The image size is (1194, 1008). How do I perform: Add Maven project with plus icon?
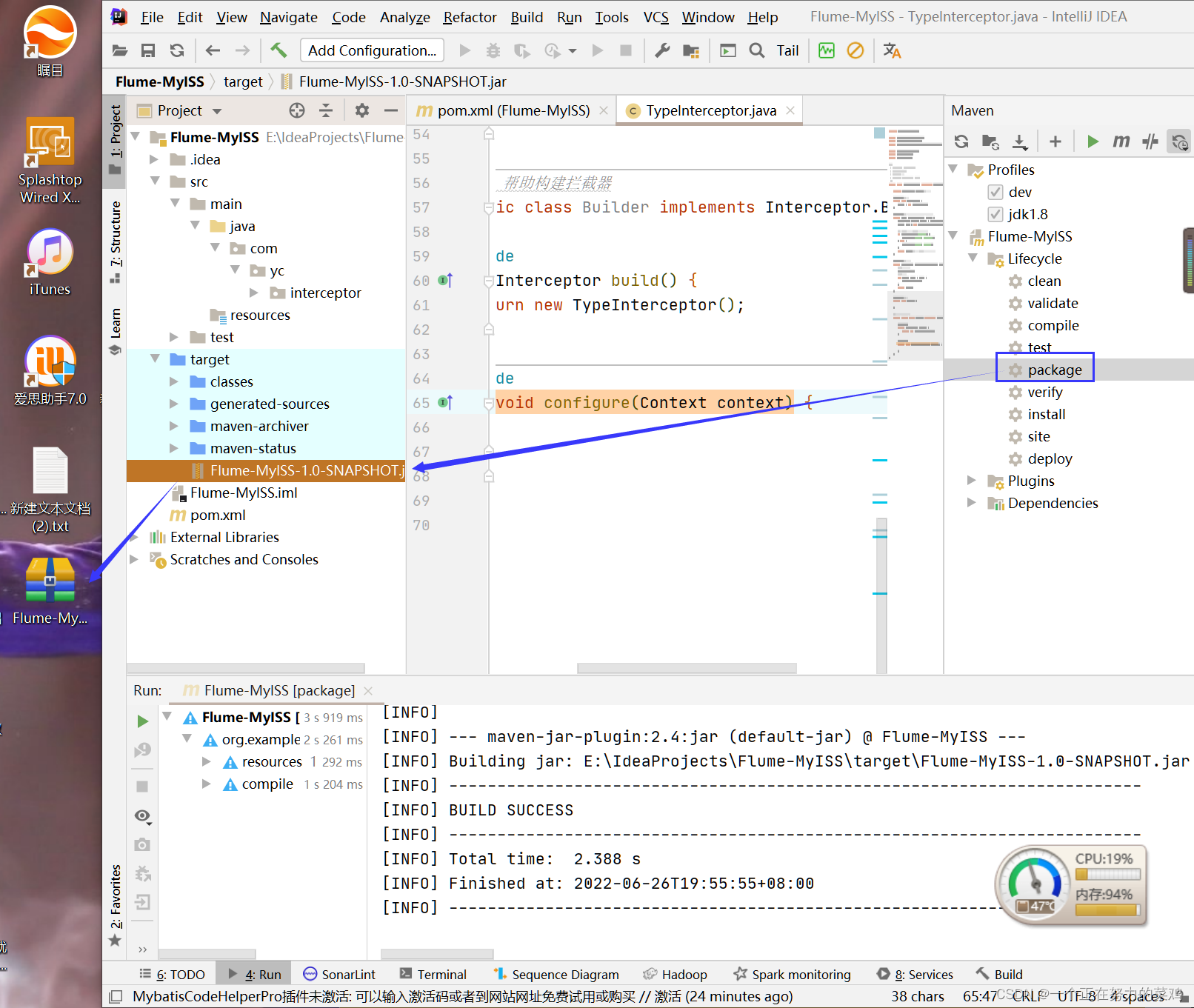1055,141
